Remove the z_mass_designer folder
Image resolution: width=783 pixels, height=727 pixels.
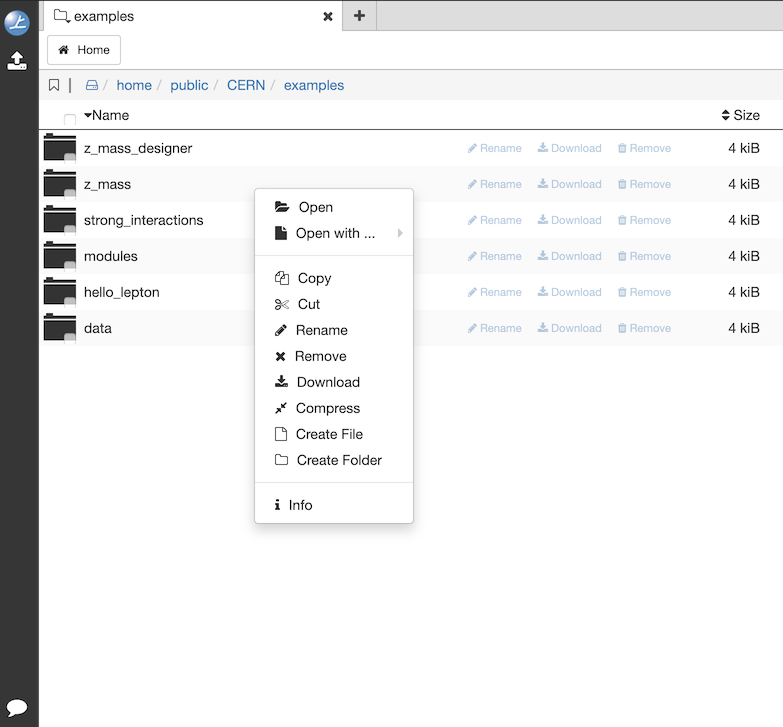[644, 148]
